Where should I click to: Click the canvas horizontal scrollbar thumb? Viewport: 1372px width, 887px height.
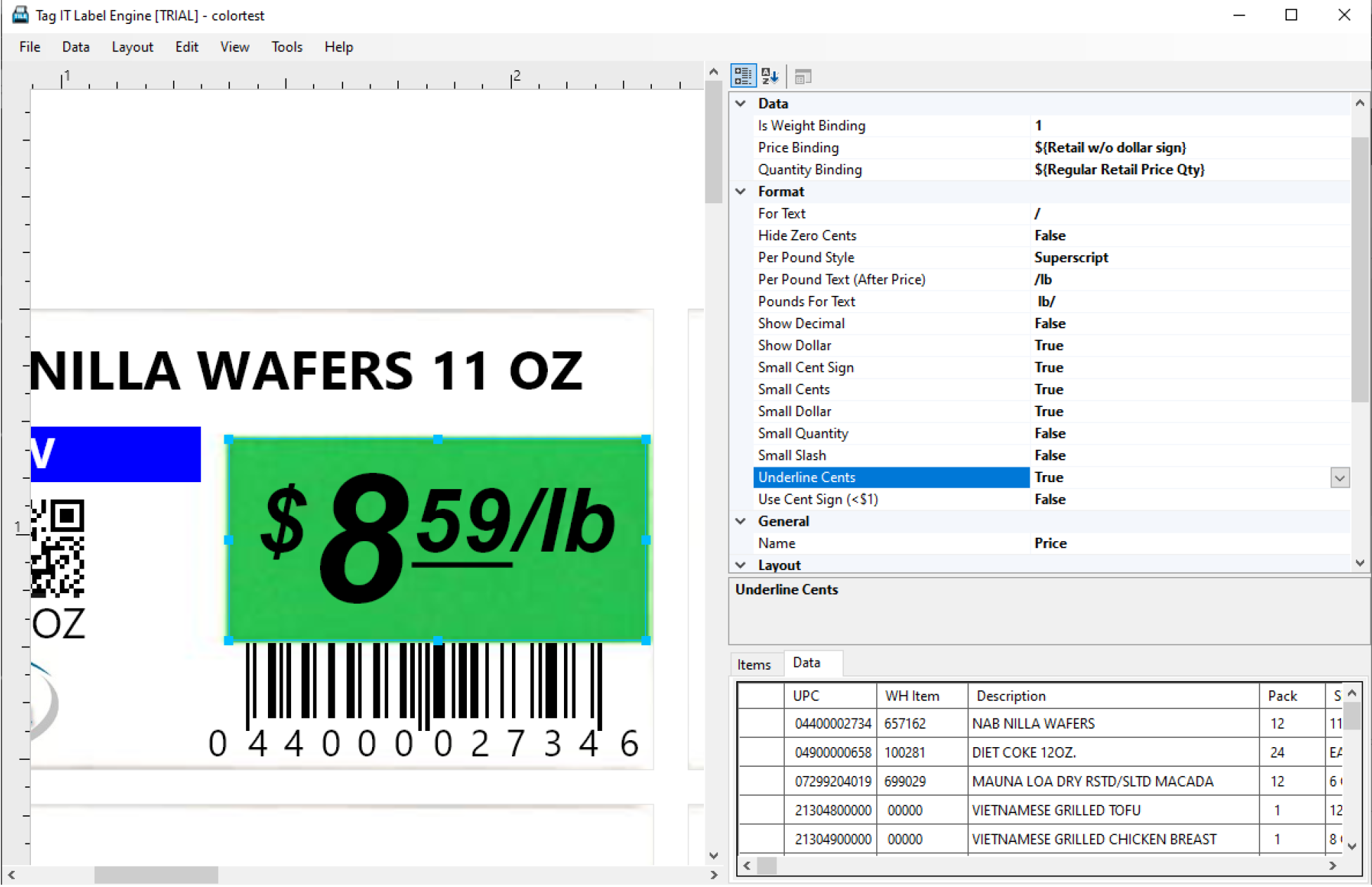coord(156,874)
